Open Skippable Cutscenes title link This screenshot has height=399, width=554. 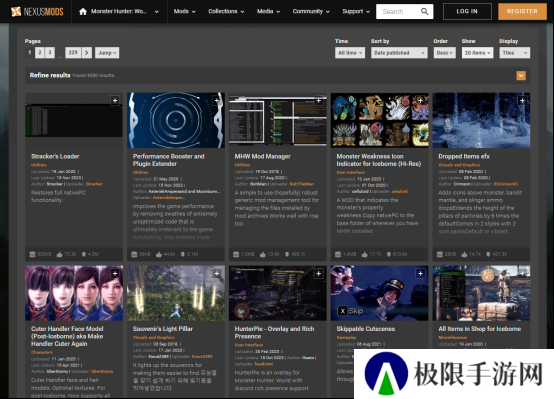coord(366,329)
